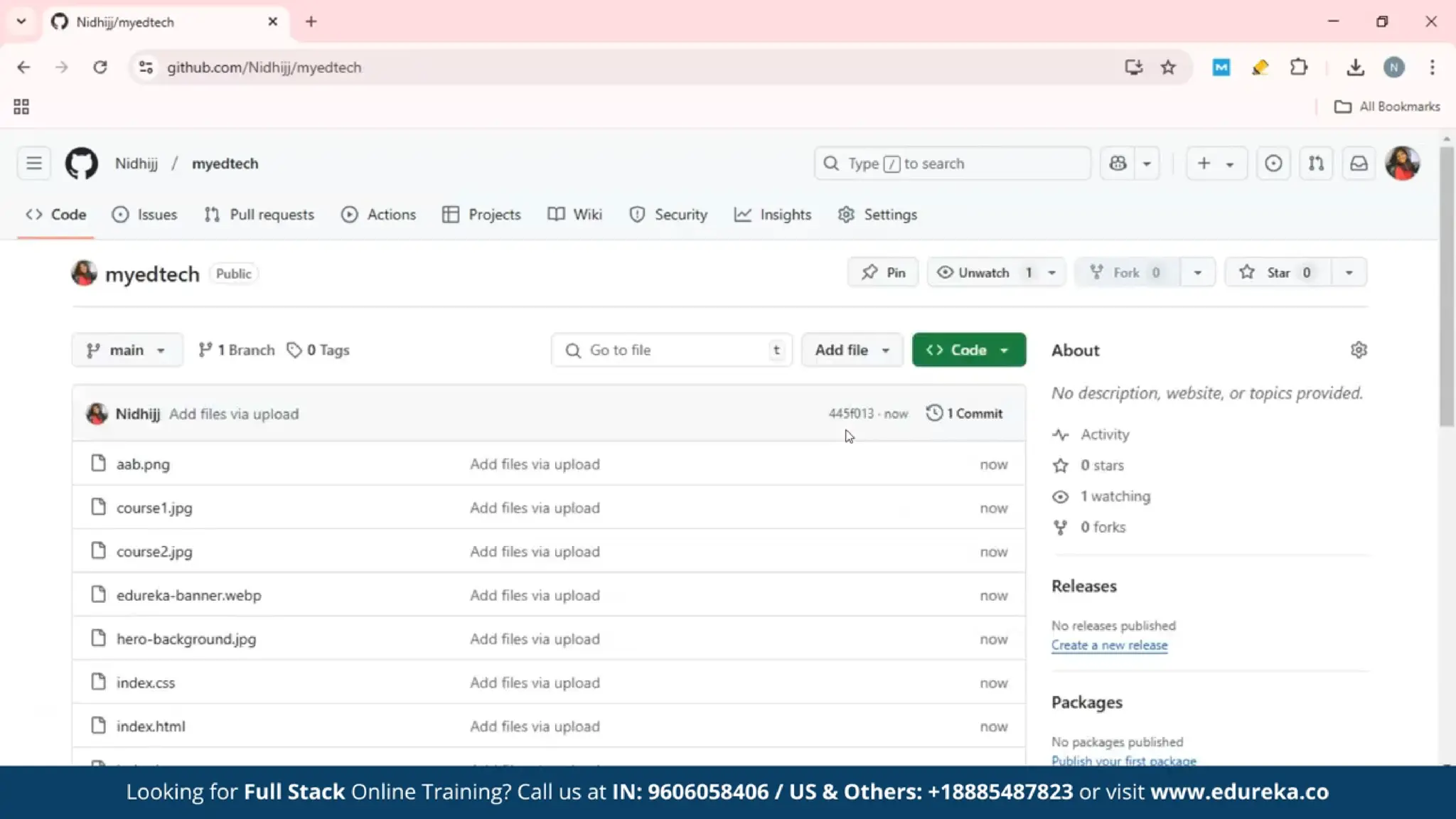Image resolution: width=1456 pixels, height=819 pixels.
Task: Open Copilot chat icon
Action: pos(1118,164)
